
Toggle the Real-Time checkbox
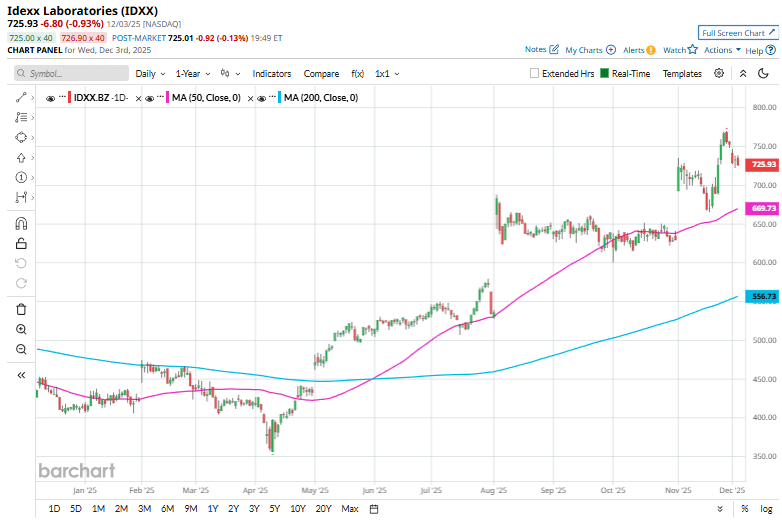[605, 74]
